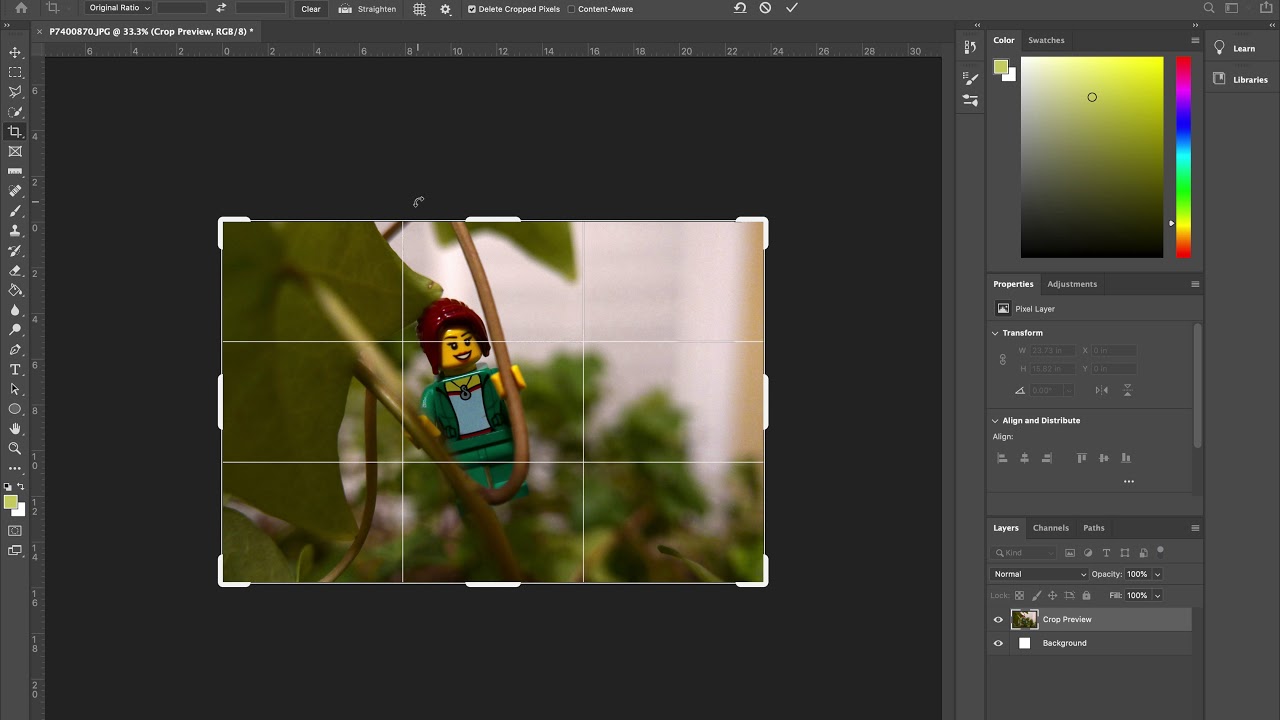
Task: Open crop overlay grid options
Action: coord(420,8)
